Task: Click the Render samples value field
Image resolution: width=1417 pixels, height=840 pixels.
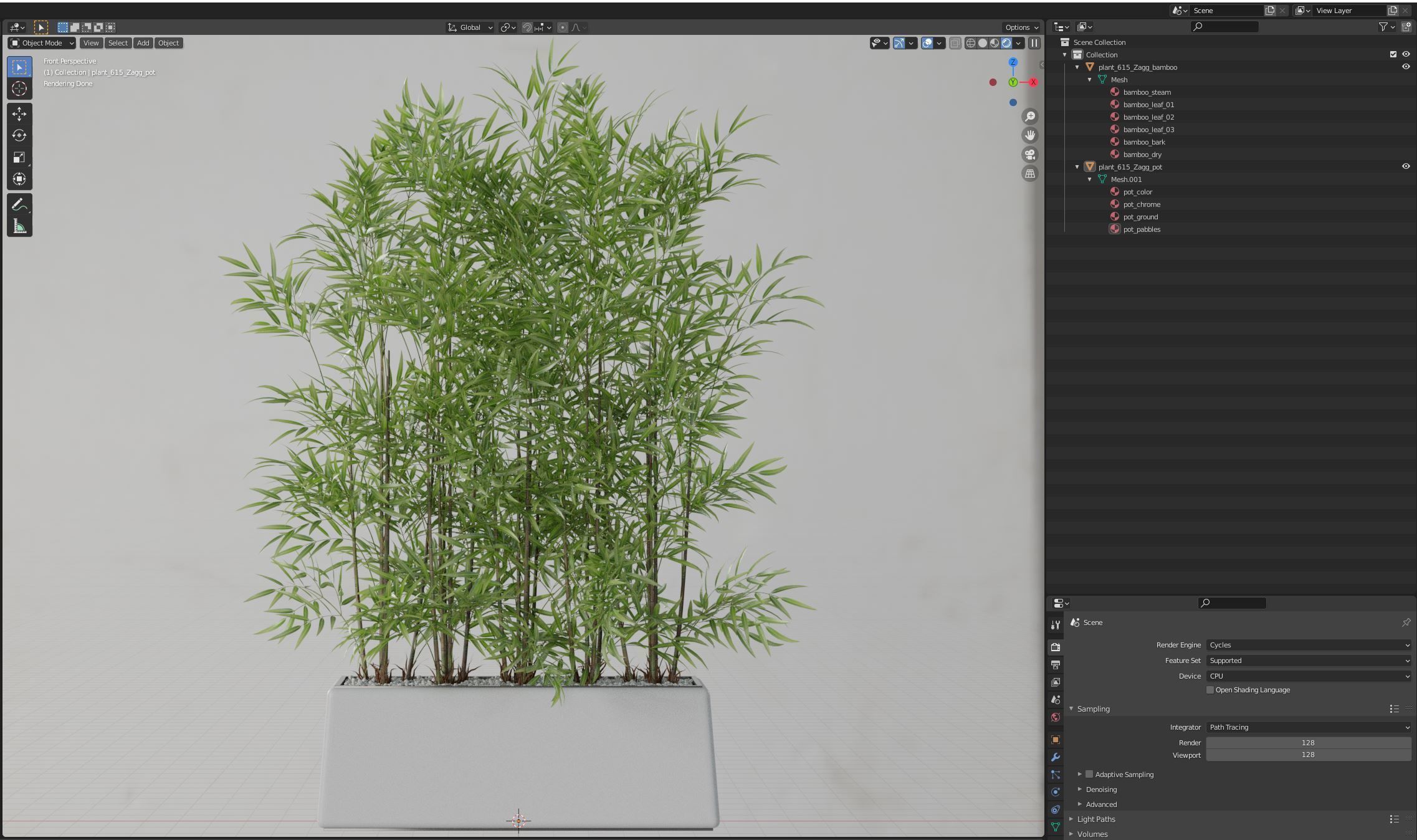Action: [x=1308, y=743]
